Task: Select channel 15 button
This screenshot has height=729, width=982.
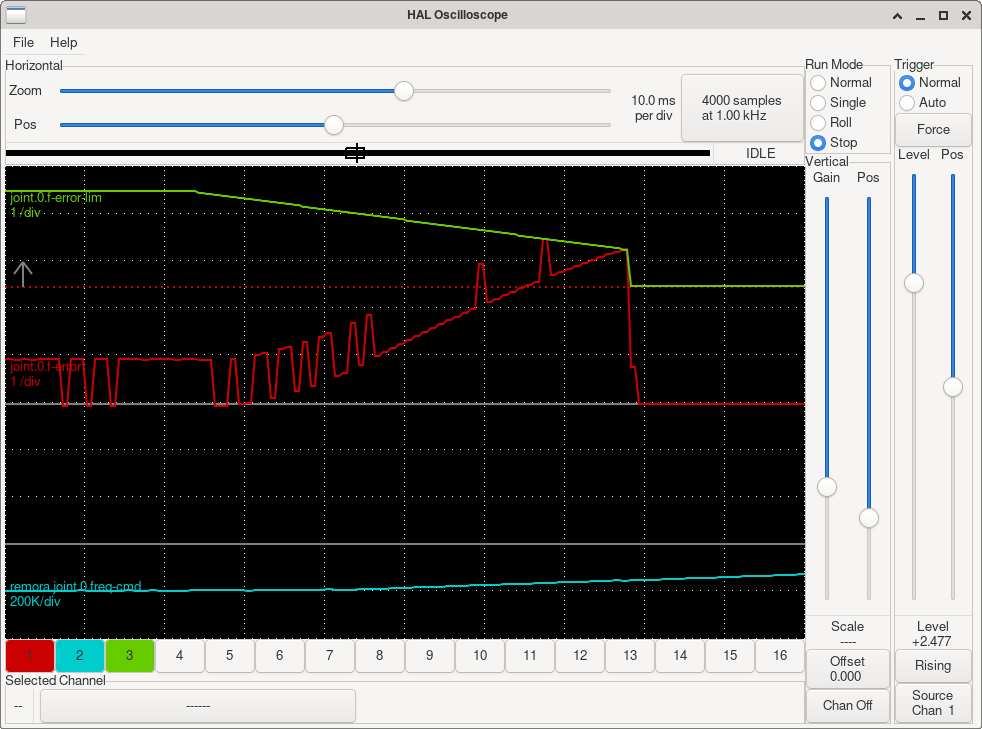Action: coord(730,656)
